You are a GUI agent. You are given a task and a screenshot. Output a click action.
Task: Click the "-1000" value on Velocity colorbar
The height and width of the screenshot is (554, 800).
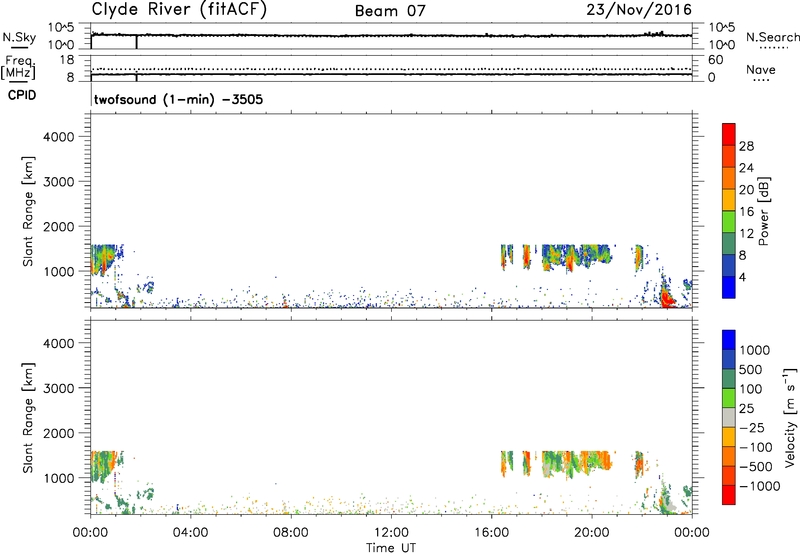coord(760,486)
